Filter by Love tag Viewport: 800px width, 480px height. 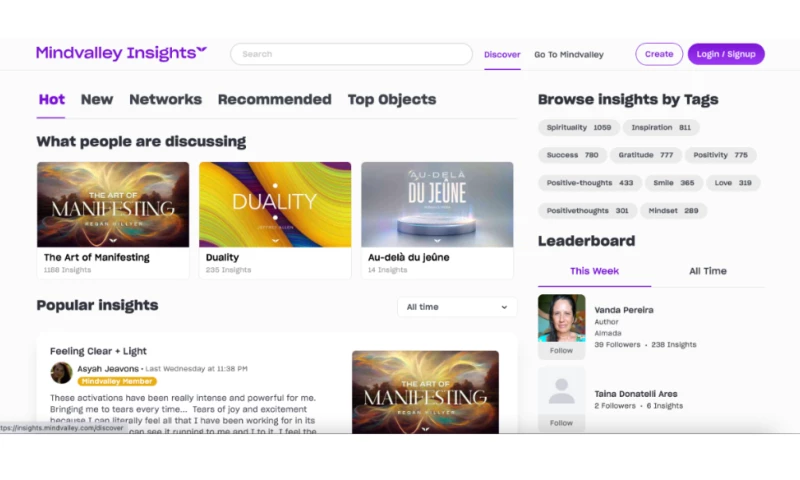click(733, 183)
